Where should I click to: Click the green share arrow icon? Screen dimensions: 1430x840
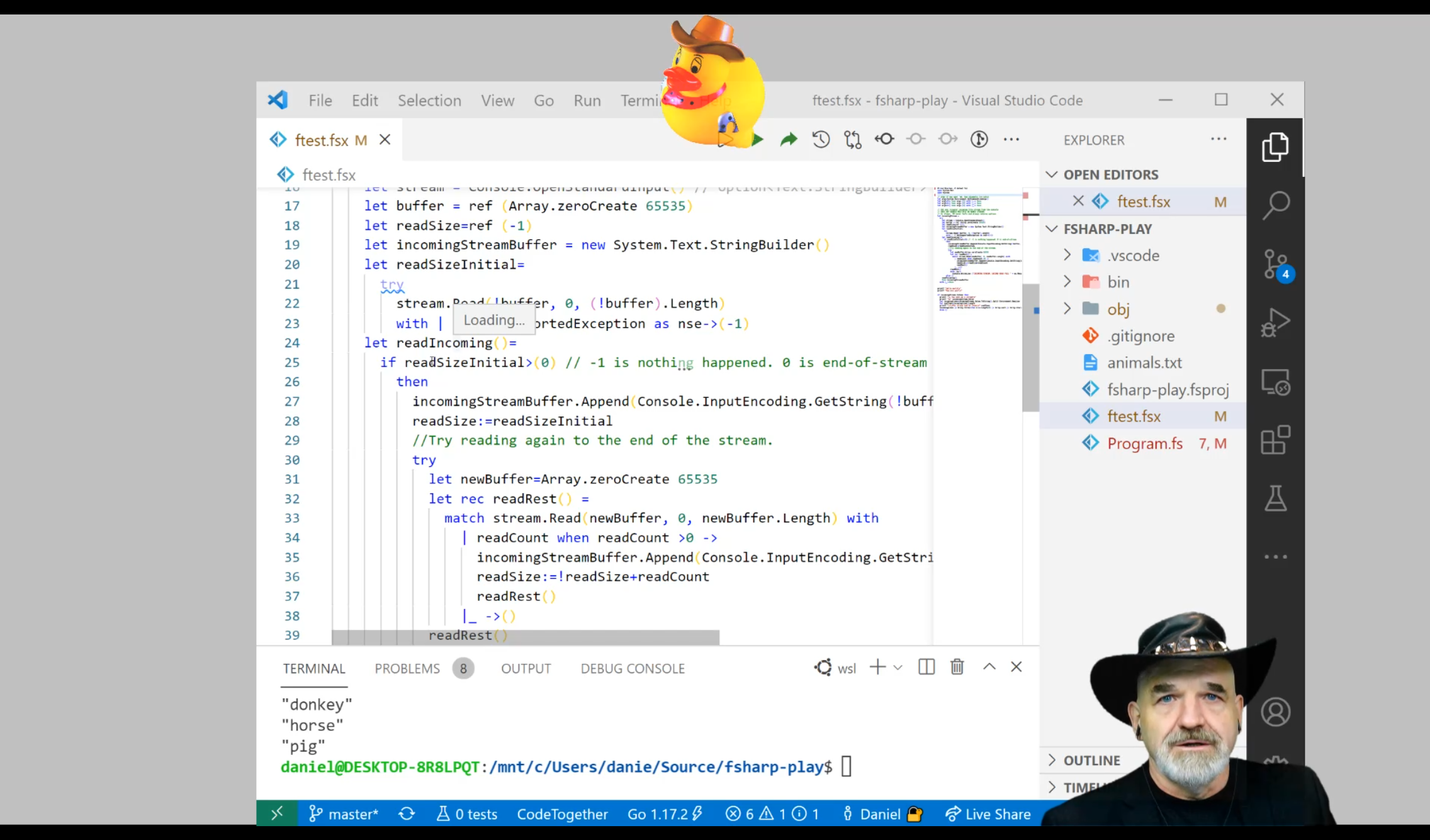[x=789, y=140]
